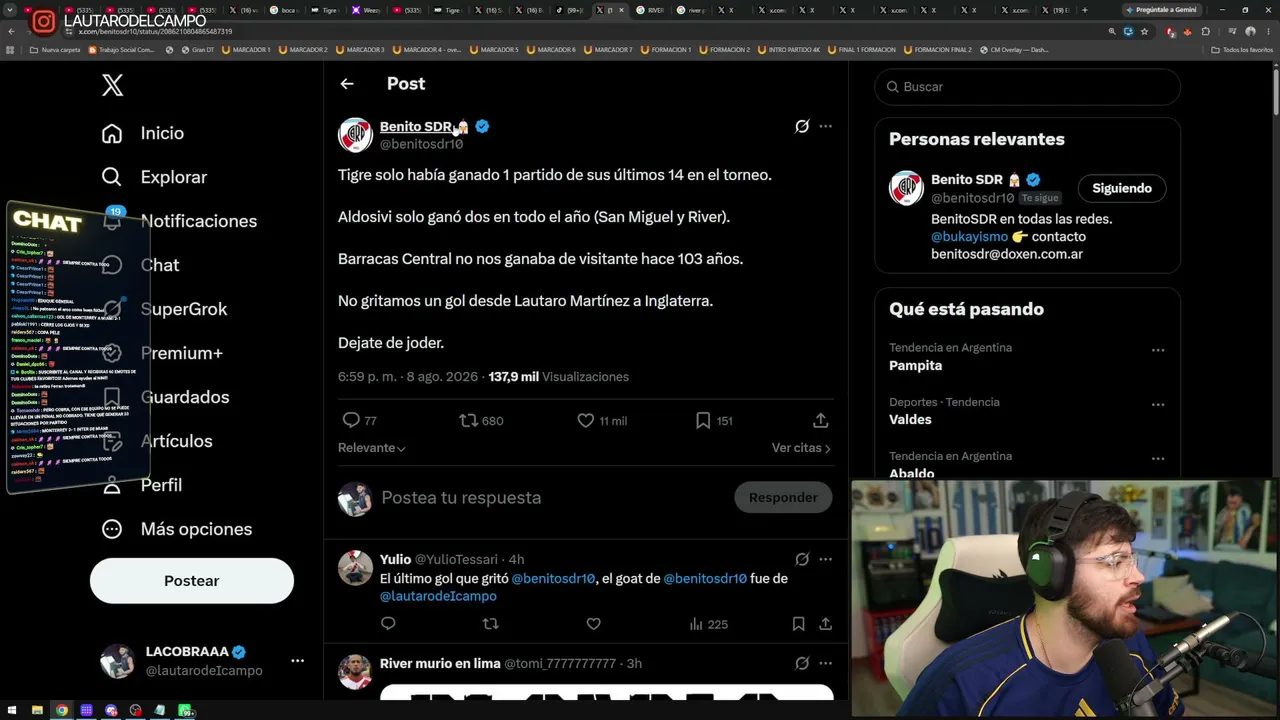
Task: Open the INTRO PARTIDO 4K bookmark
Action: click(789, 50)
